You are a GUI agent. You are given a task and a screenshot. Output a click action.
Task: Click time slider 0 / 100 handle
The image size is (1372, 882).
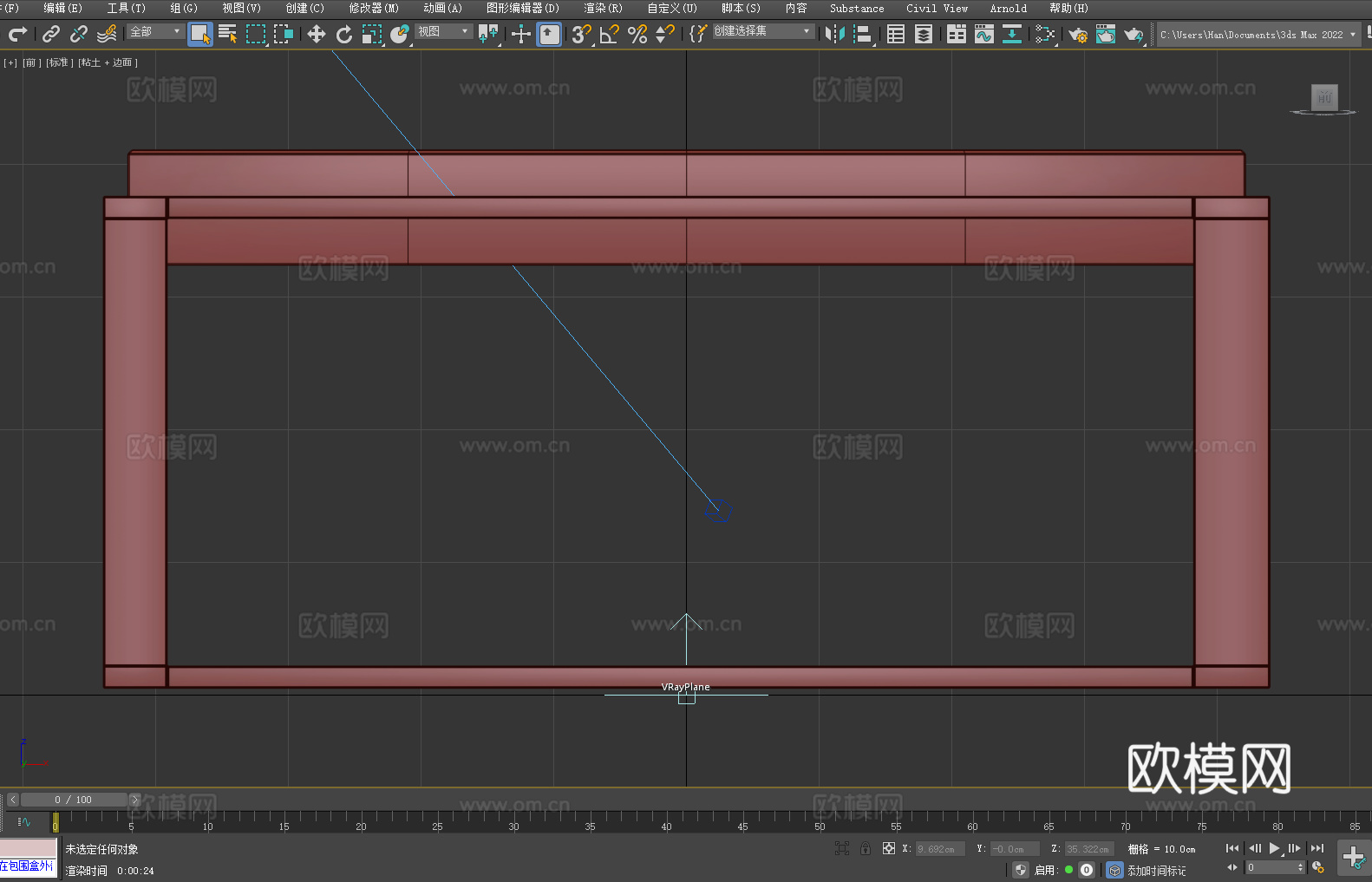[75, 800]
